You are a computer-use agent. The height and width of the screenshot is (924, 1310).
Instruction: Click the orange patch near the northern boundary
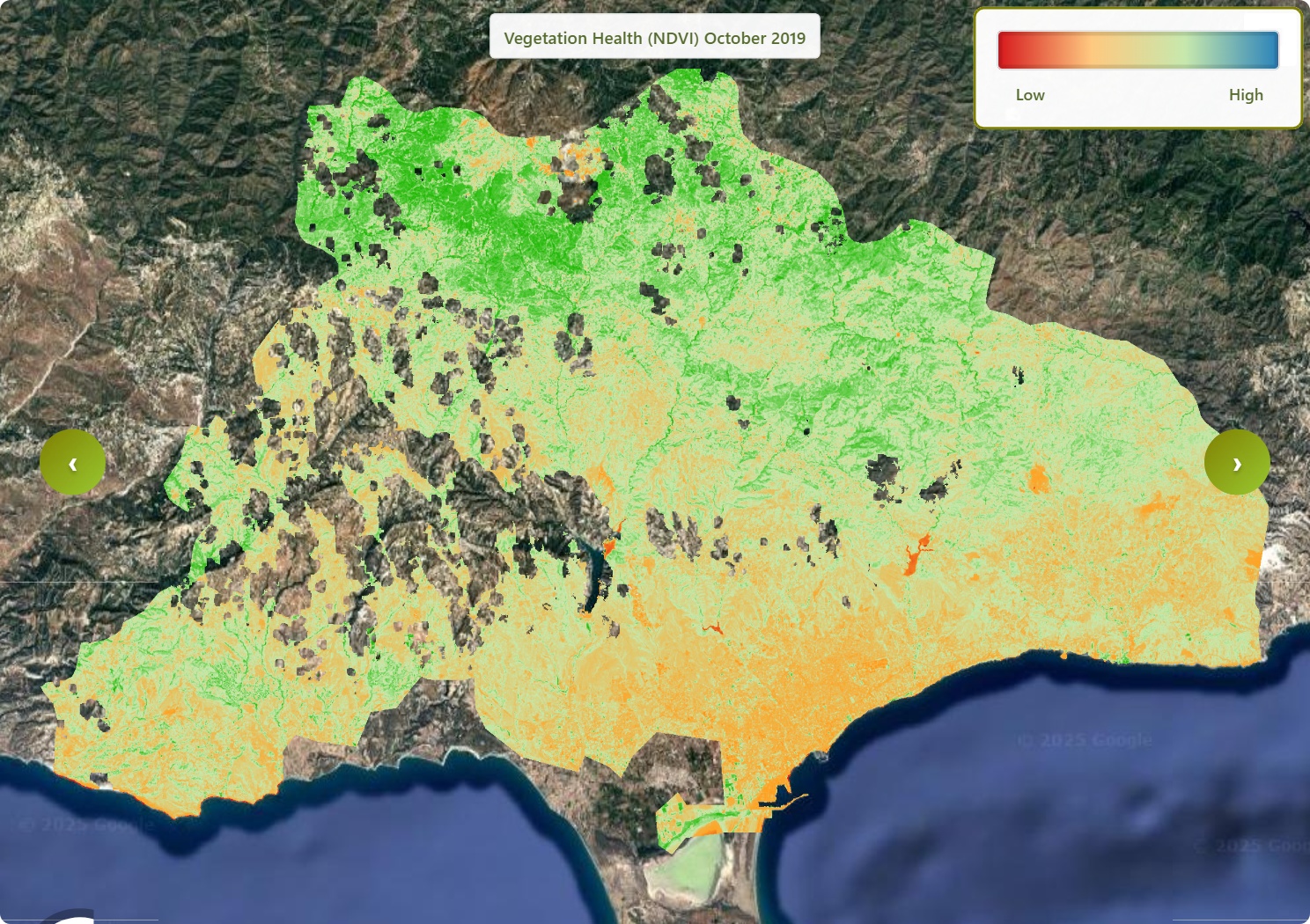(577, 160)
